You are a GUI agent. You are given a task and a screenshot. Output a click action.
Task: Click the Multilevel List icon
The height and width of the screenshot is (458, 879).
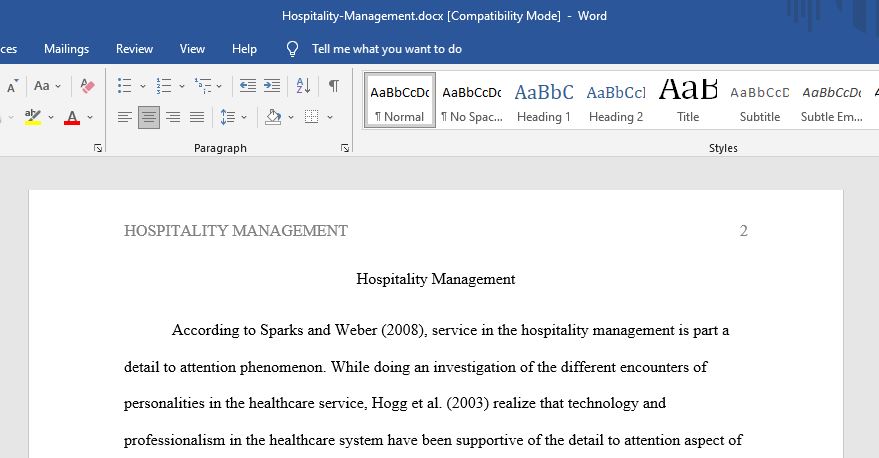point(202,86)
